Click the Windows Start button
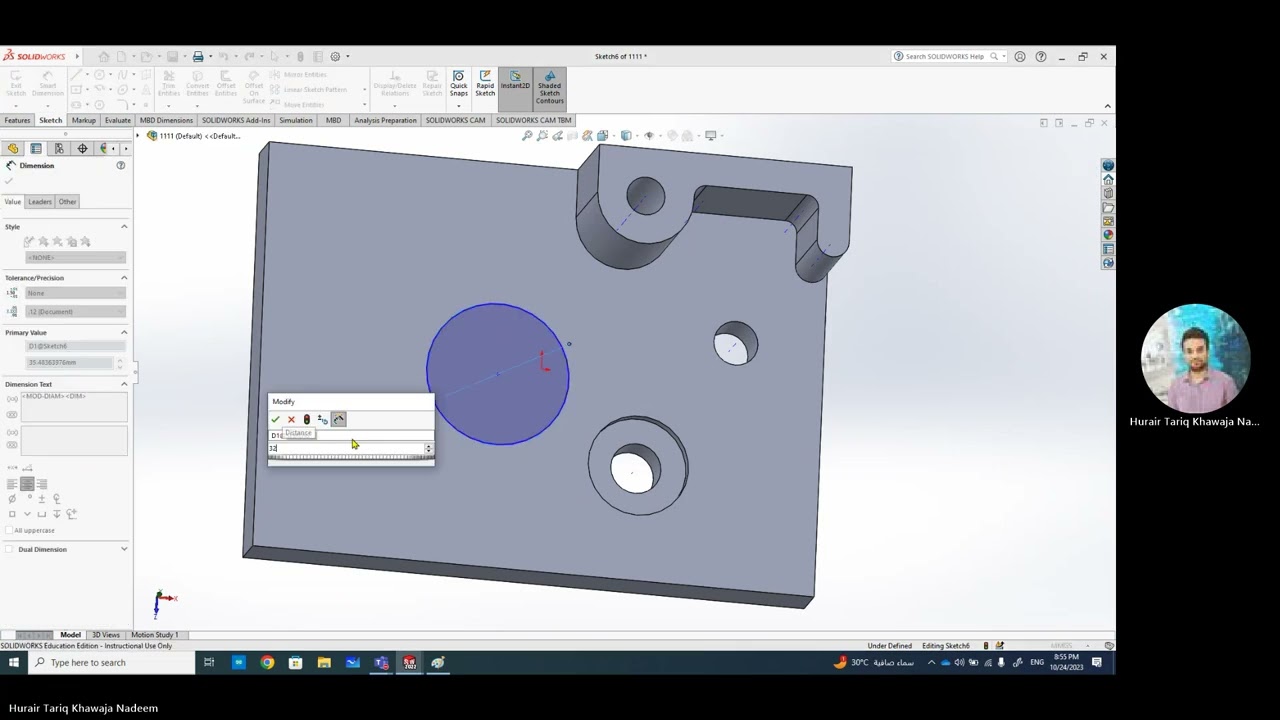 12,662
